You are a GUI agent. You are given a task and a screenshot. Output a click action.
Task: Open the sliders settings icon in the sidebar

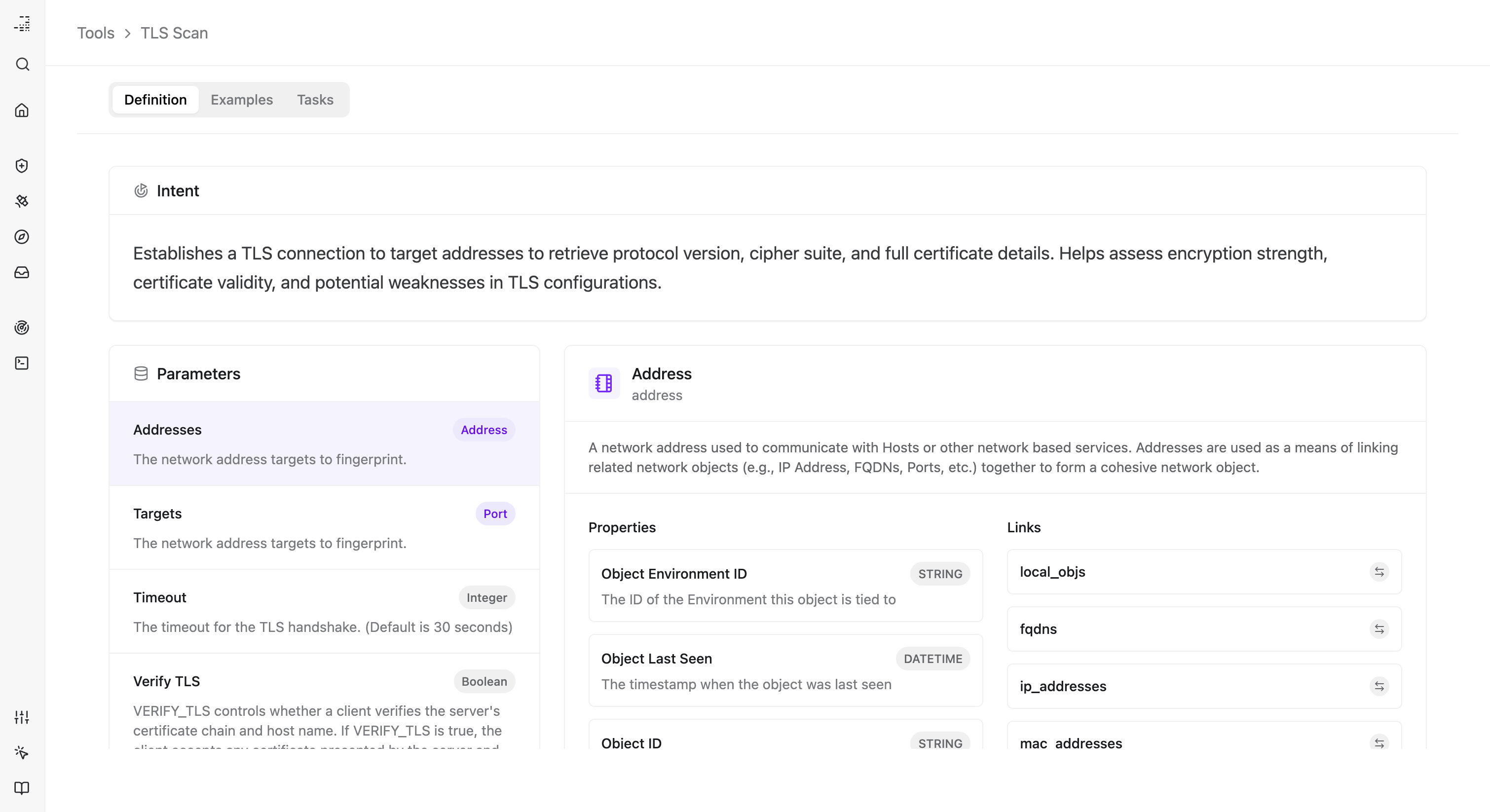coord(22,717)
